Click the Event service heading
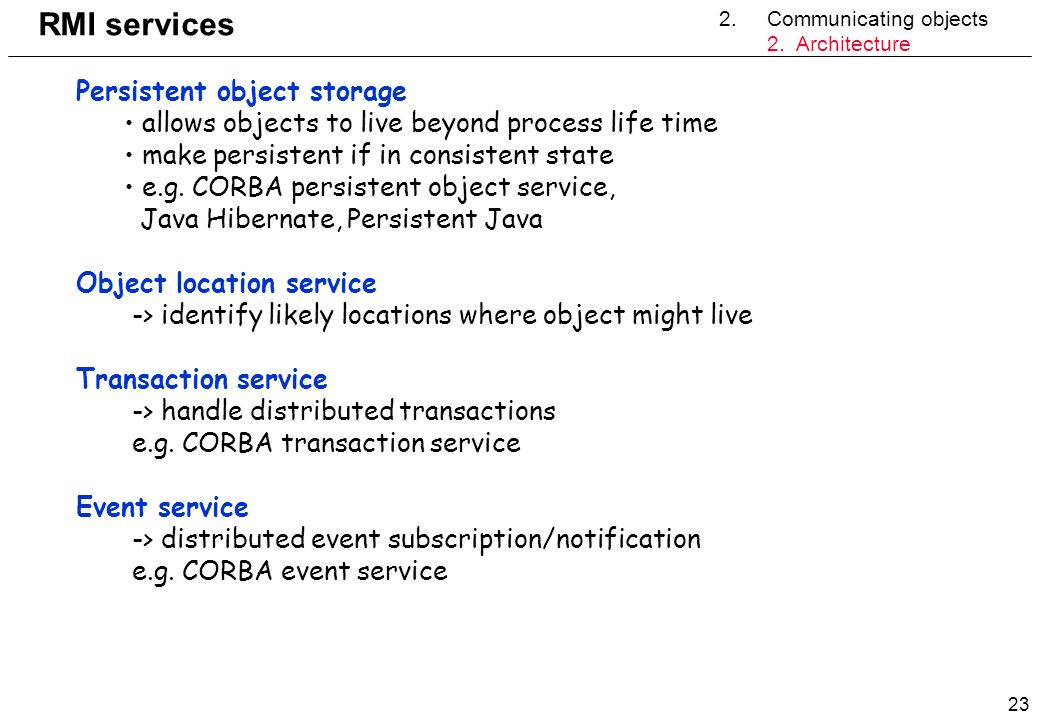The height and width of the screenshot is (720, 1039). point(162,507)
